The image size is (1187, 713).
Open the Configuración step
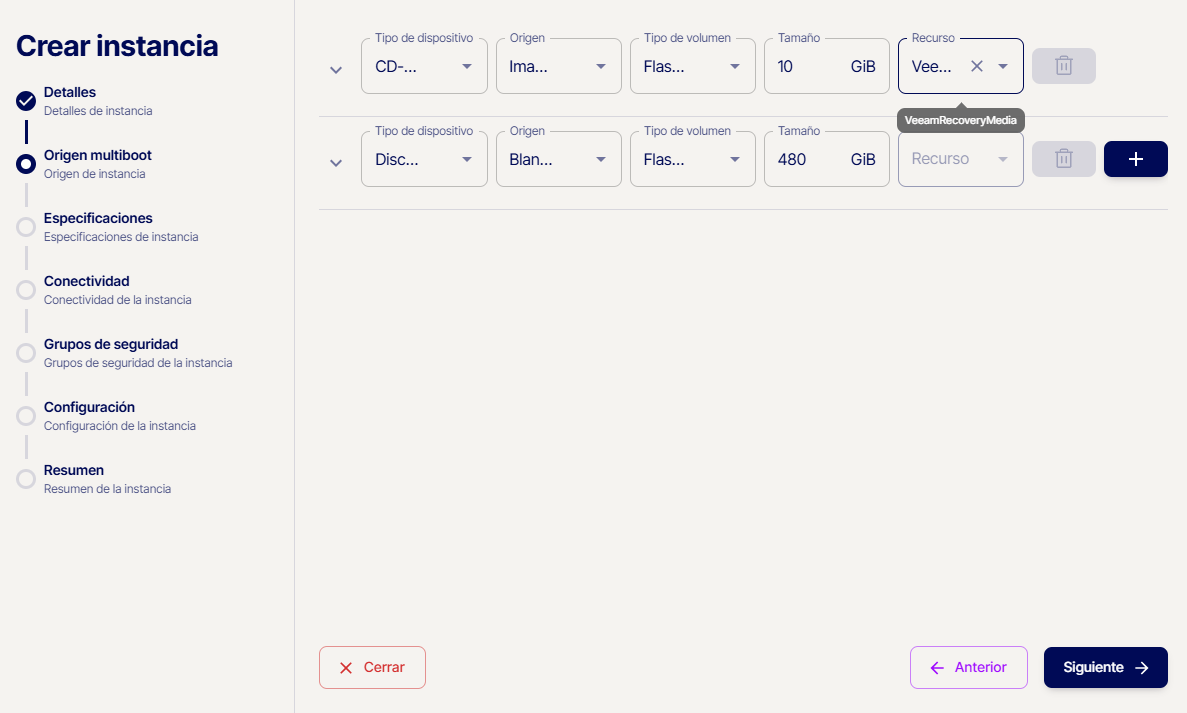coord(89,407)
